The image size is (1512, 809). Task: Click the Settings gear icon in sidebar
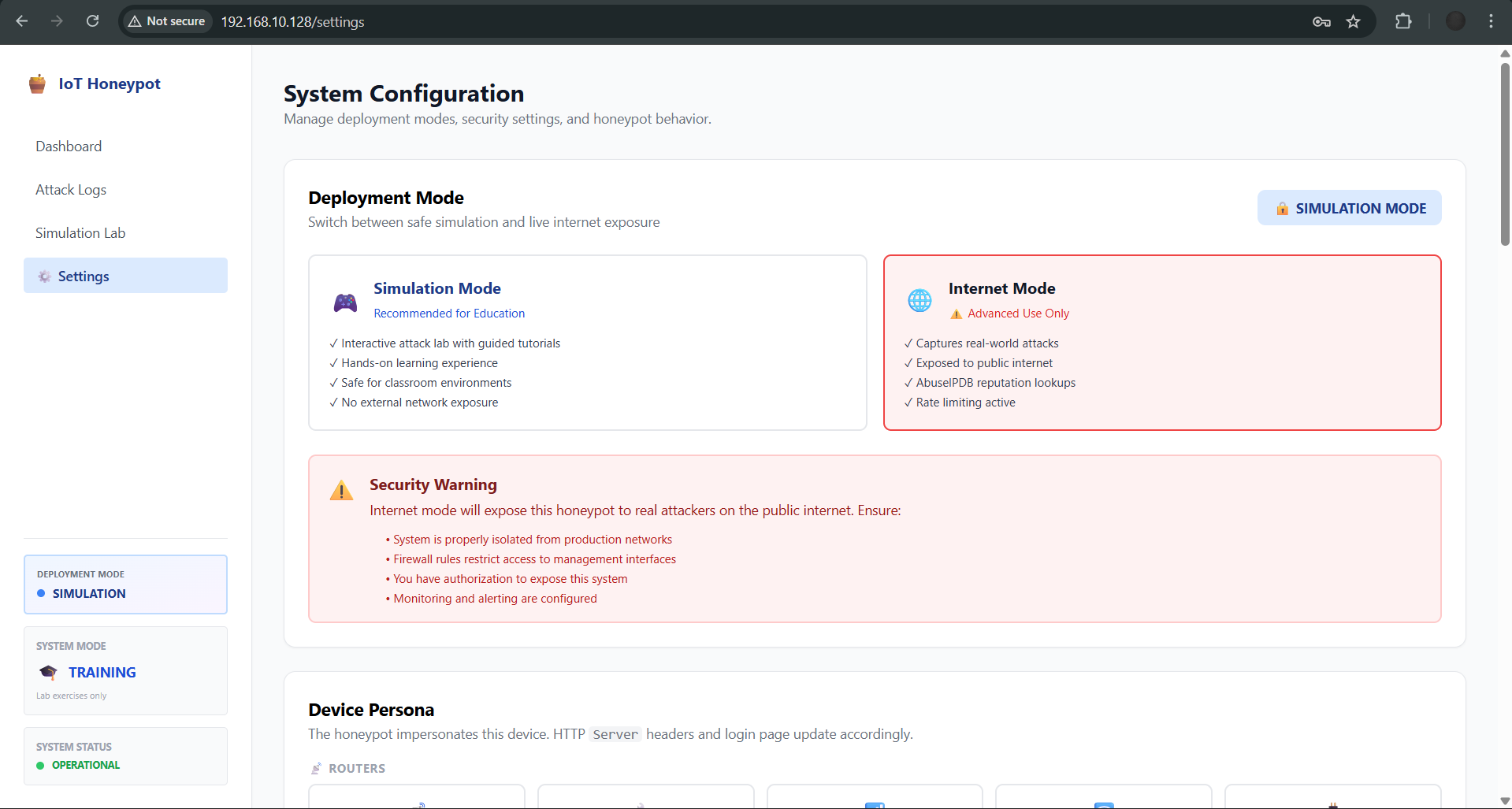click(x=45, y=276)
